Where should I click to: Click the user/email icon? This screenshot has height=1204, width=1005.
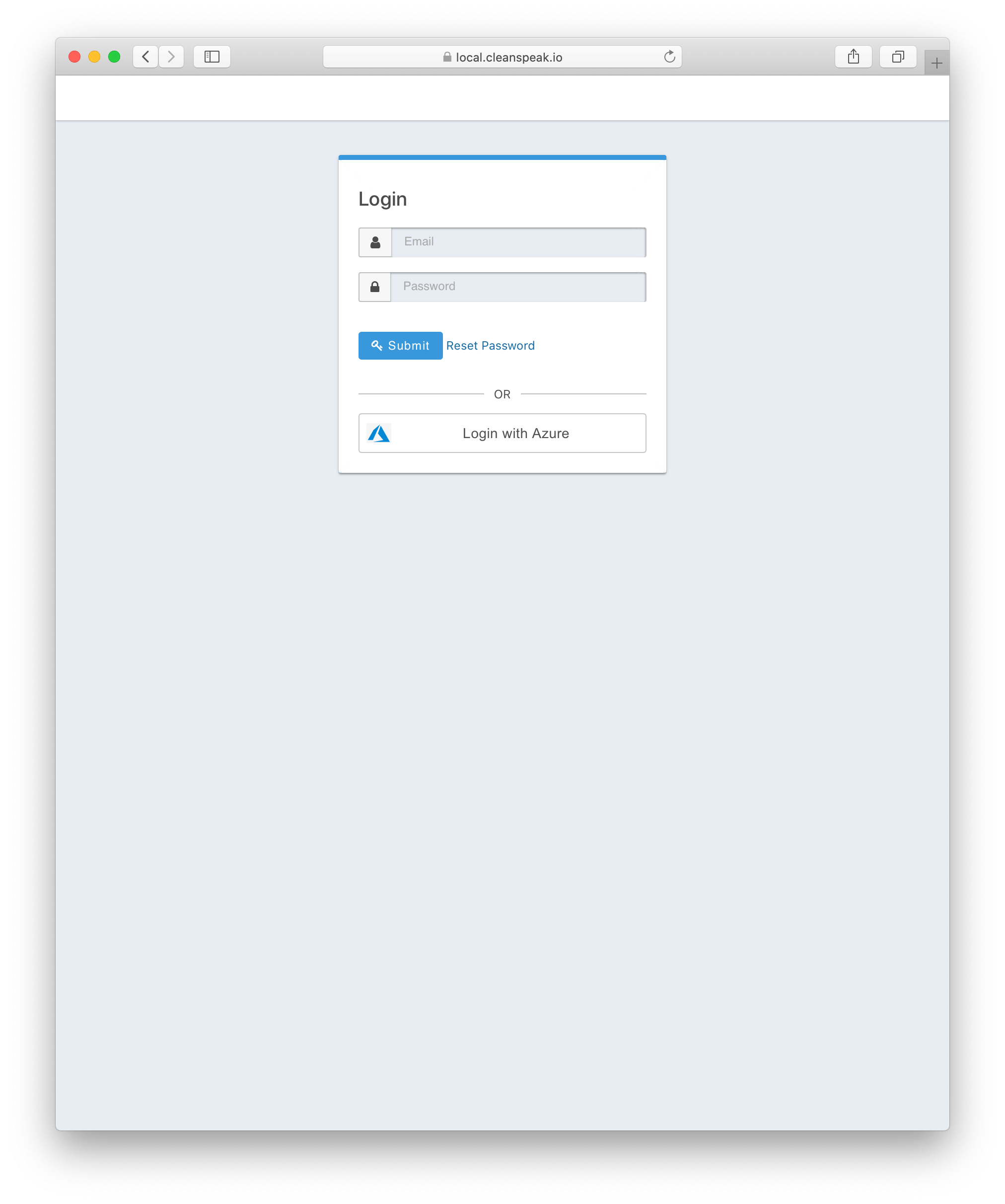(x=375, y=241)
